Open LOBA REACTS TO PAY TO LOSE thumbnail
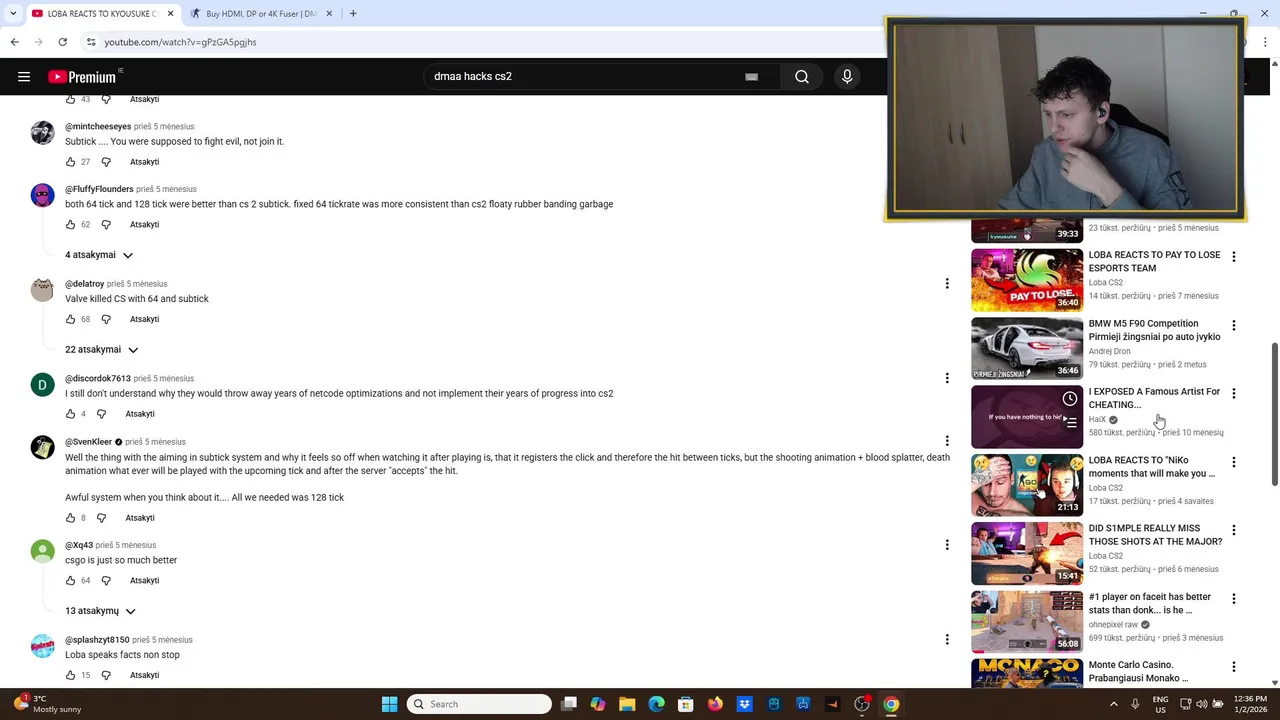This screenshot has height=720, width=1280. pos(1027,280)
